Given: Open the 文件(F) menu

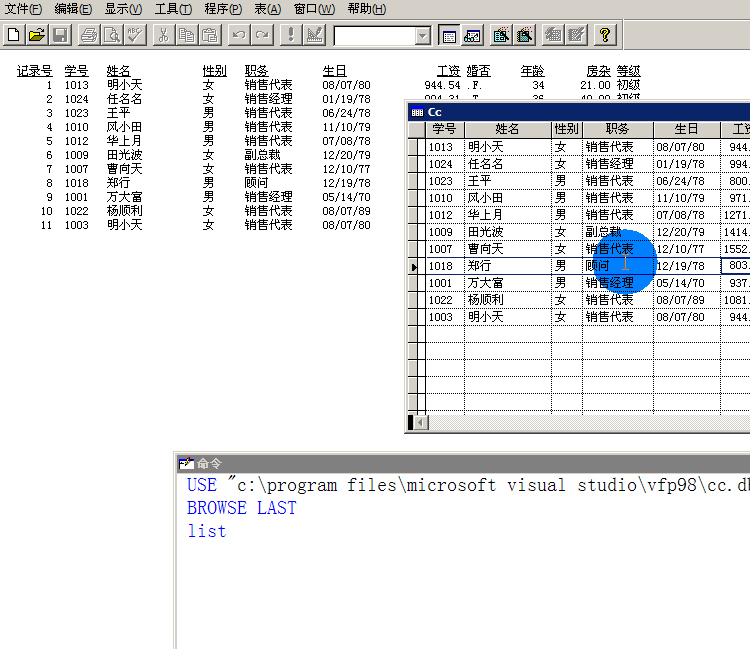Looking at the screenshot, I should click(x=23, y=9).
